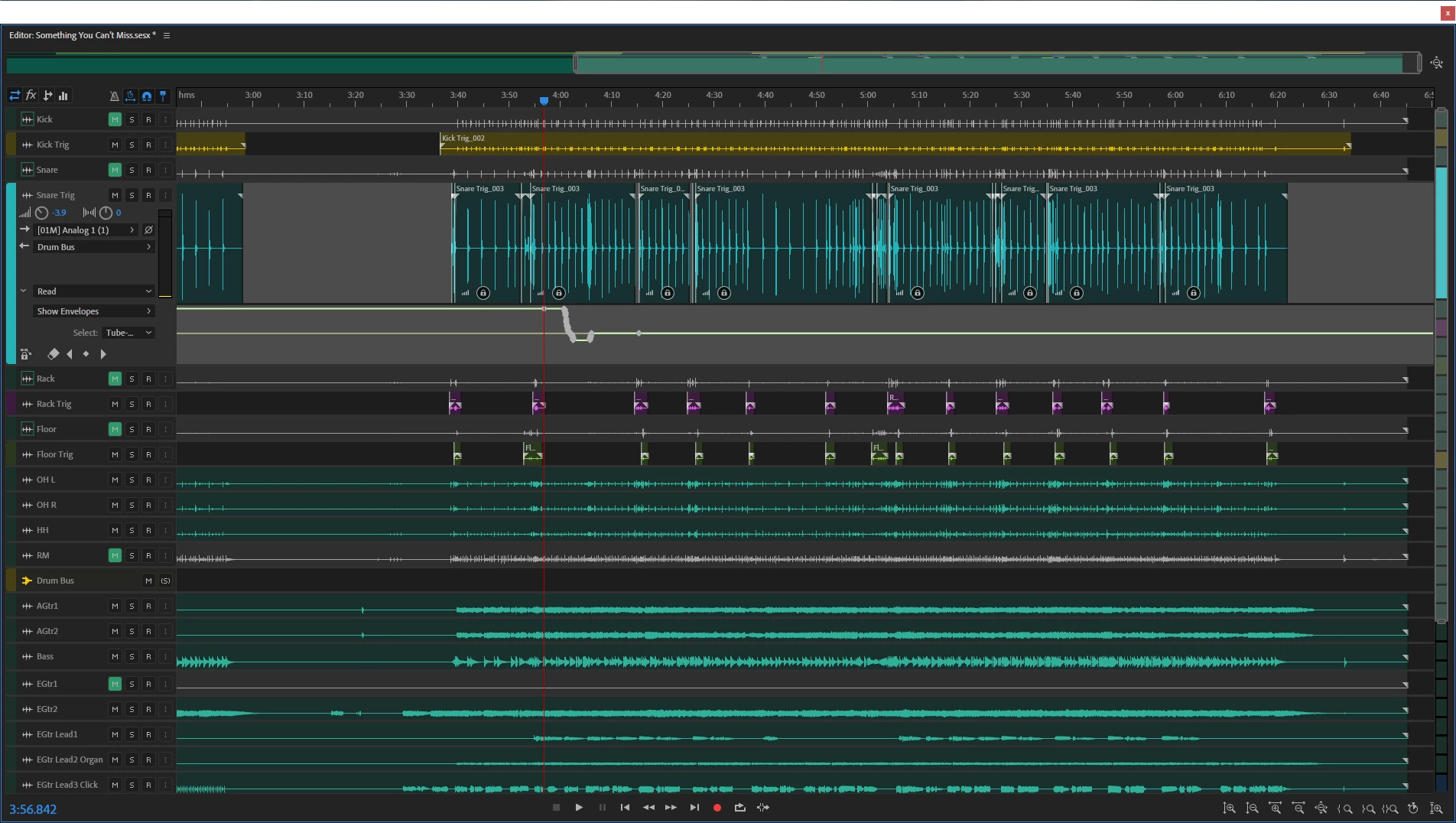Toggle polarity reverse on Snare Trig input
This screenshot has height=823, width=1456.
pos(149,230)
